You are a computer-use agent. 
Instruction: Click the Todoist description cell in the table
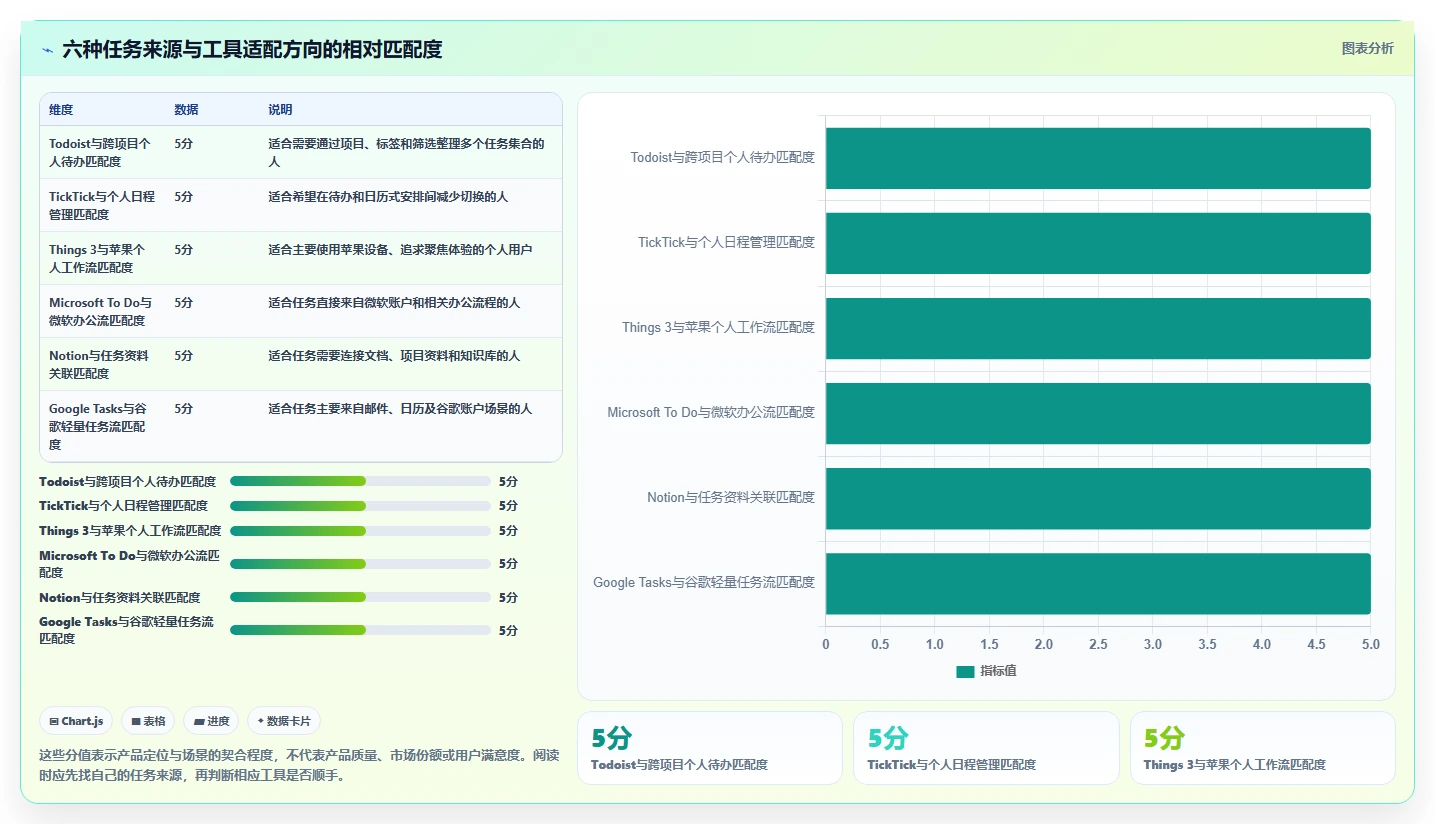pos(407,152)
